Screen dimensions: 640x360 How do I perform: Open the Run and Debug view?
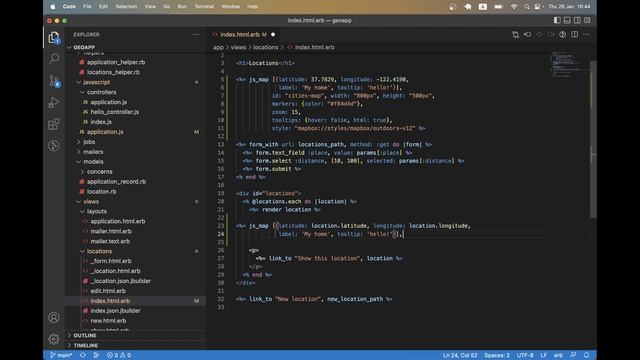point(54,102)
